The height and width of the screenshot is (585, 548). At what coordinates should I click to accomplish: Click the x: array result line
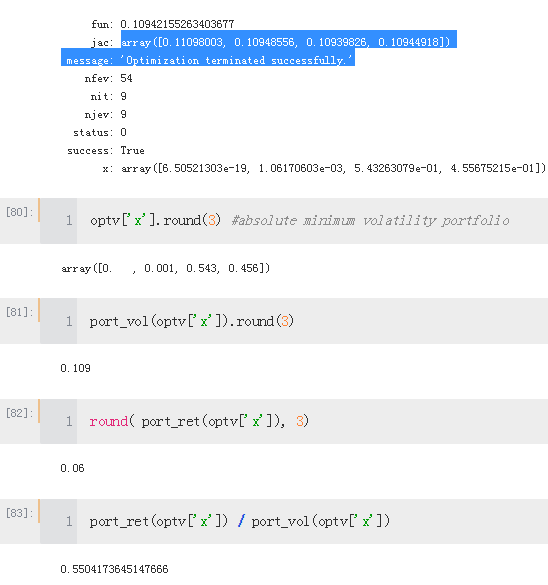(x=324, y=169)
